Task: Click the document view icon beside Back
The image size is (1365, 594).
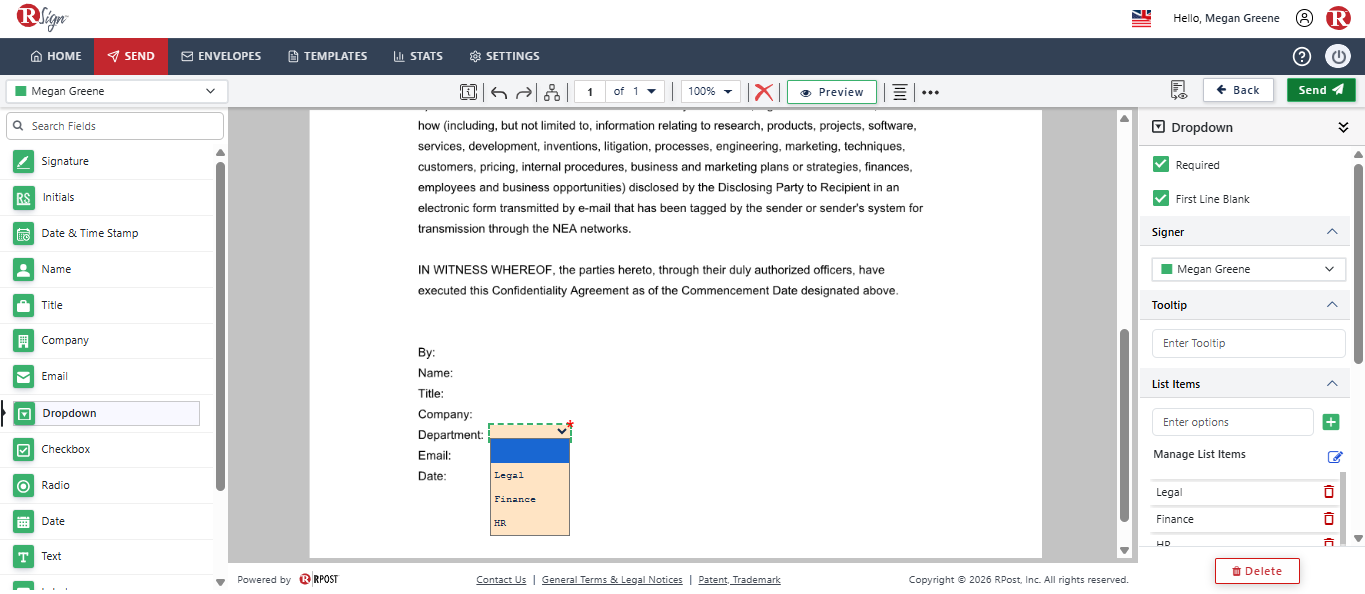Action: click(1178, 91)
